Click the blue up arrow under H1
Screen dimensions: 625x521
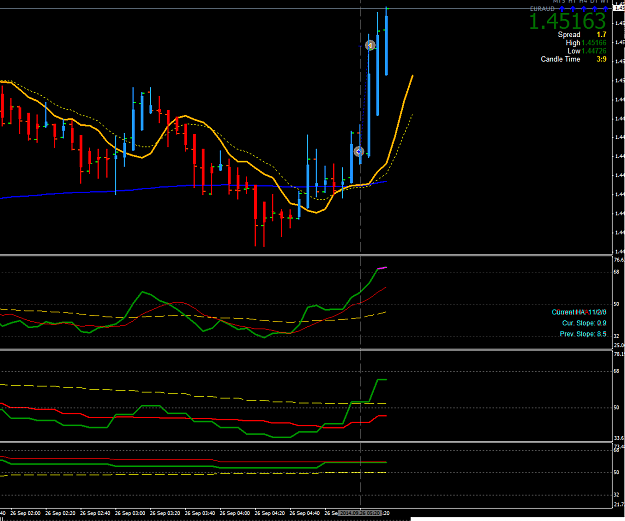click(573, 9)
